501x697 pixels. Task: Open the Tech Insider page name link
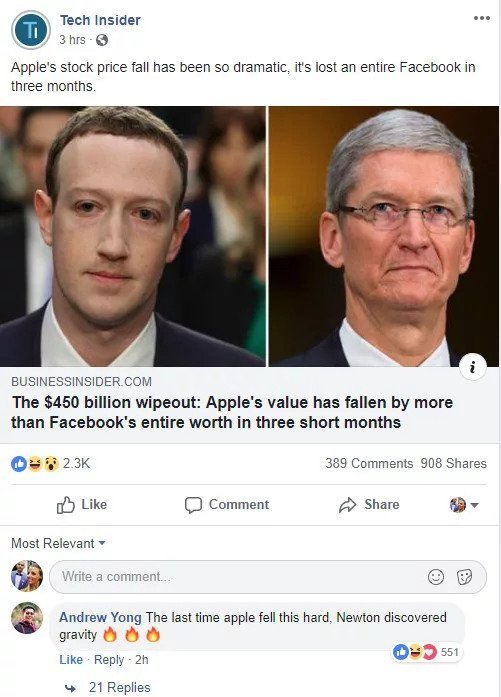(100, 20)
